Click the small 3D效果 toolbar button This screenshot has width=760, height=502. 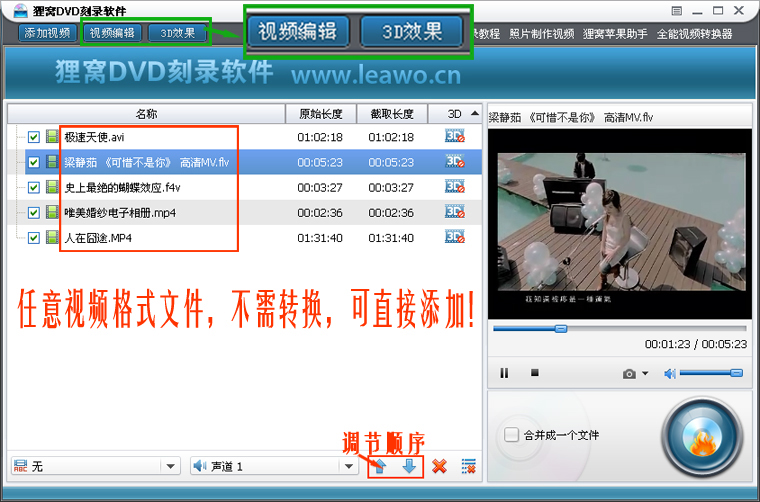click(177, 33)
